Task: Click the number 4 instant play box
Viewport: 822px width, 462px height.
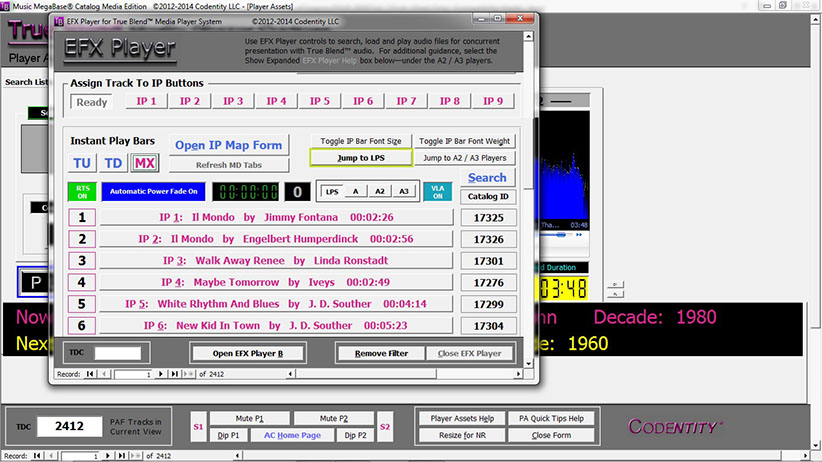Action: coord(81,282)
